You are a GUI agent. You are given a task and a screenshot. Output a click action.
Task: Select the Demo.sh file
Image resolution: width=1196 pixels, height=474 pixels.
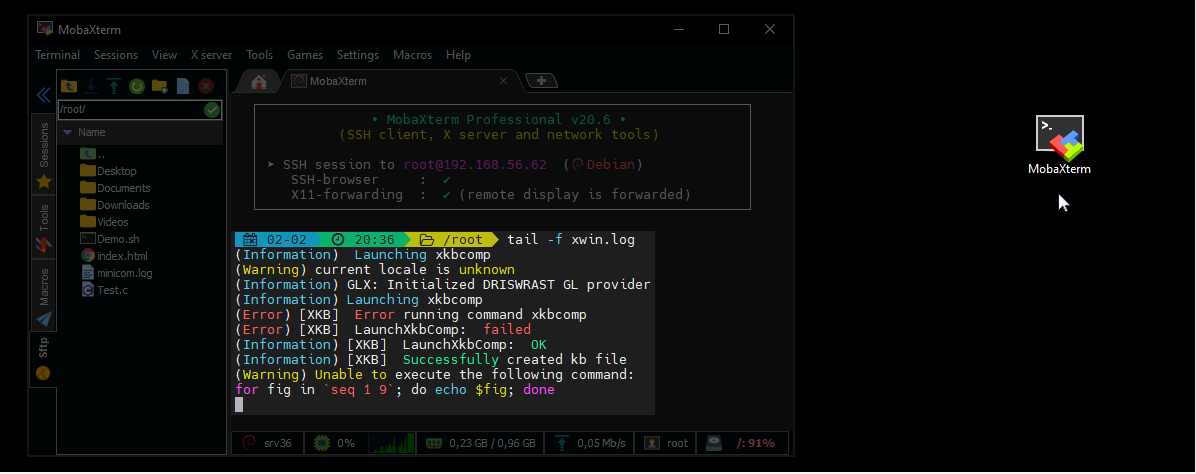coord(110,239)
